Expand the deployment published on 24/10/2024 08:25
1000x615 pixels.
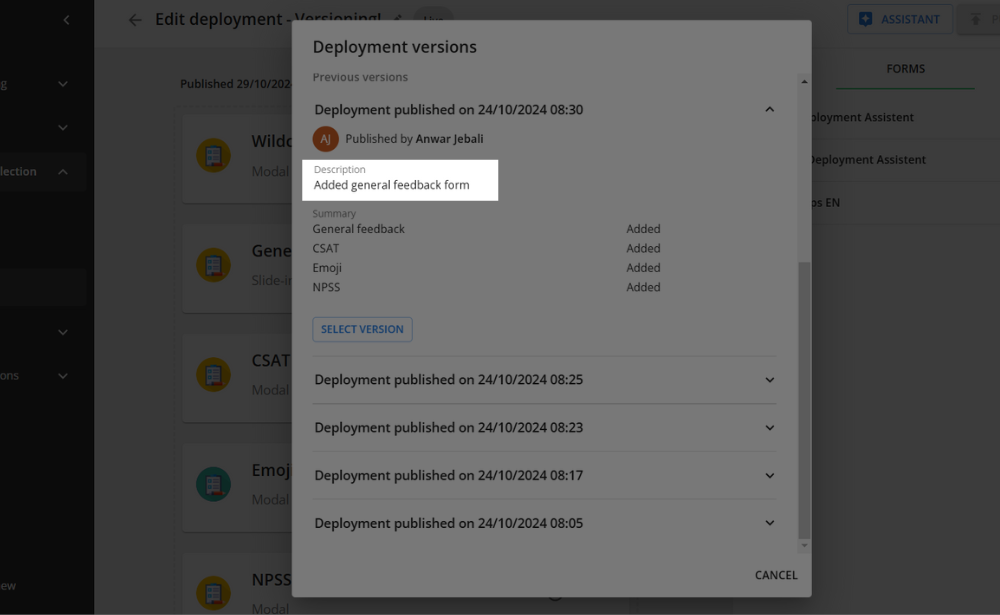(769, 380)
